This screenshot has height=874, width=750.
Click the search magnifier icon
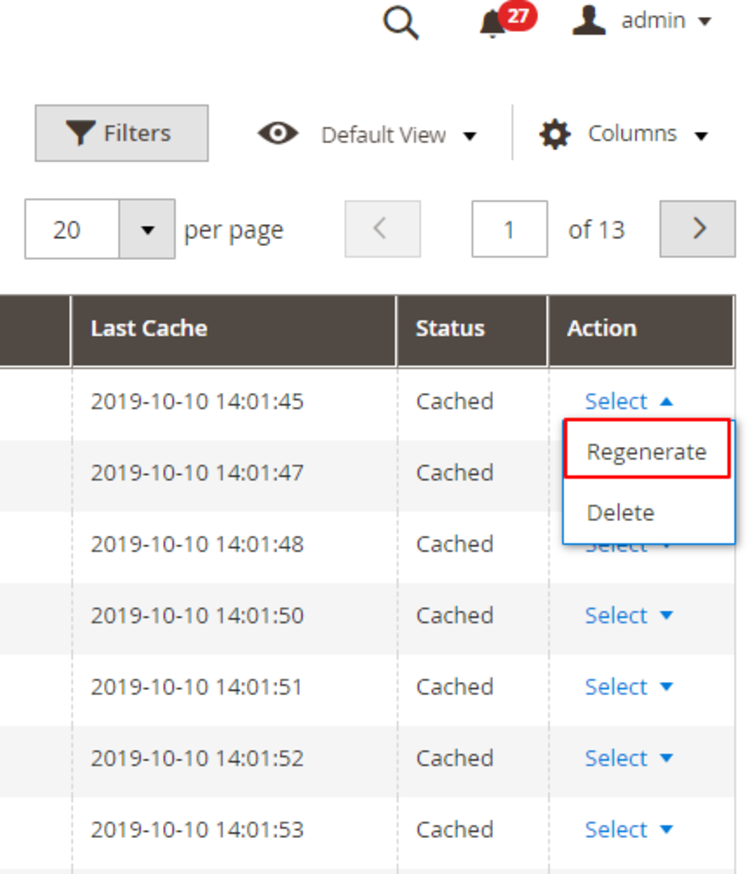click(401, 22)
